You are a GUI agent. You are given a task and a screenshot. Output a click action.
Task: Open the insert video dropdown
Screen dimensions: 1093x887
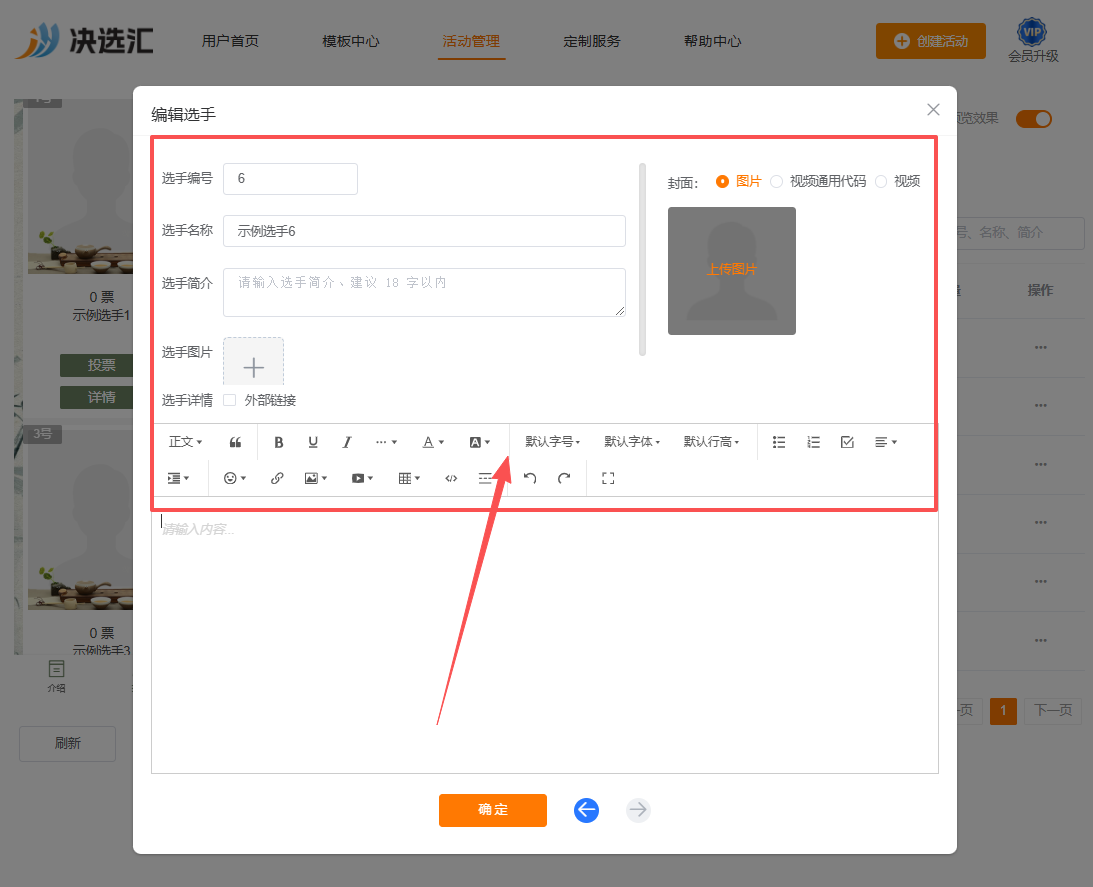click(362, 478)
